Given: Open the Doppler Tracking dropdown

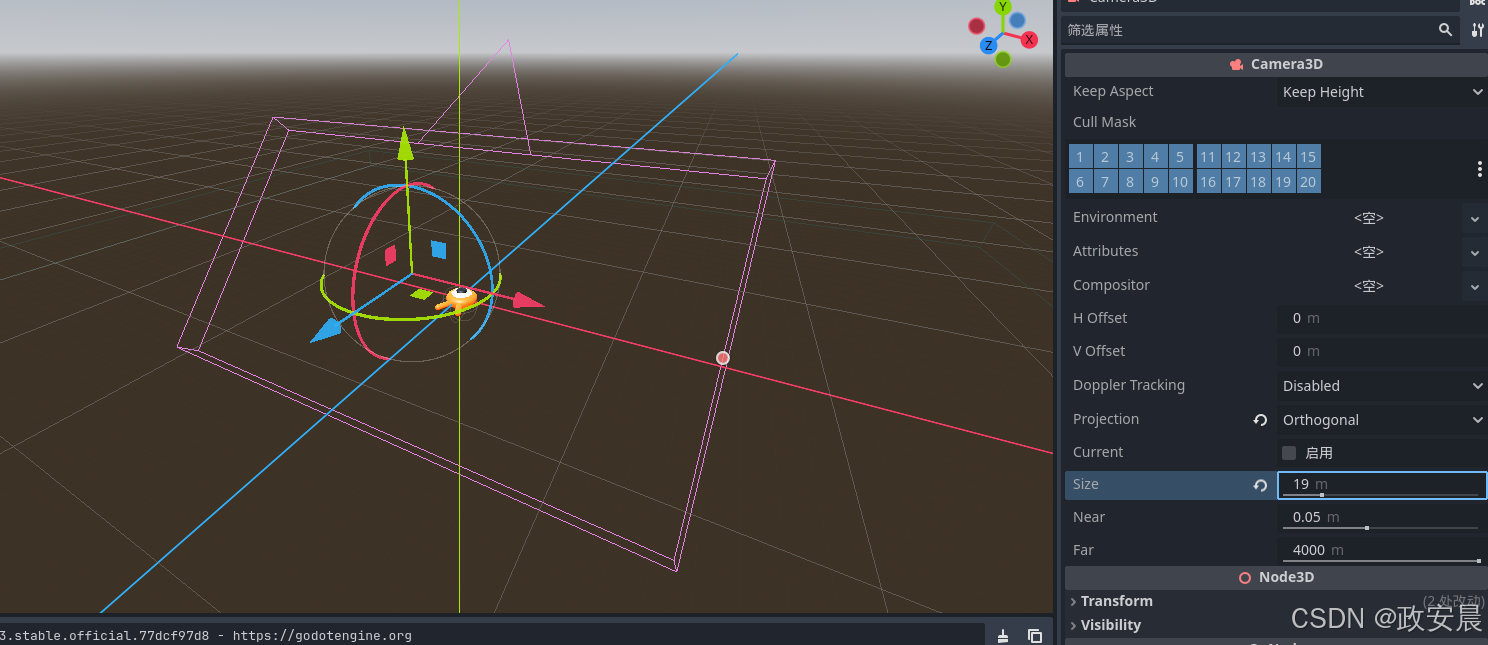Looking at the screenshot, I should coord(1382,386).
